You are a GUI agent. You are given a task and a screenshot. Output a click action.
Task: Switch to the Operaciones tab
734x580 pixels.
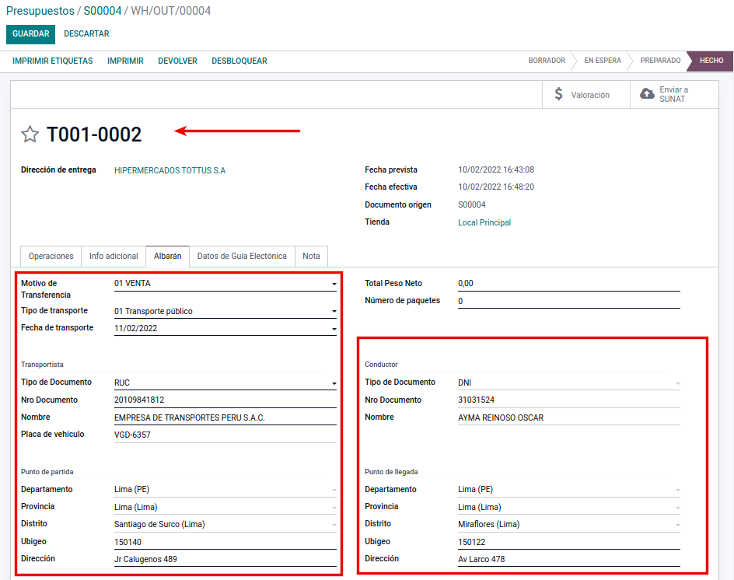(x=51, y=256)
